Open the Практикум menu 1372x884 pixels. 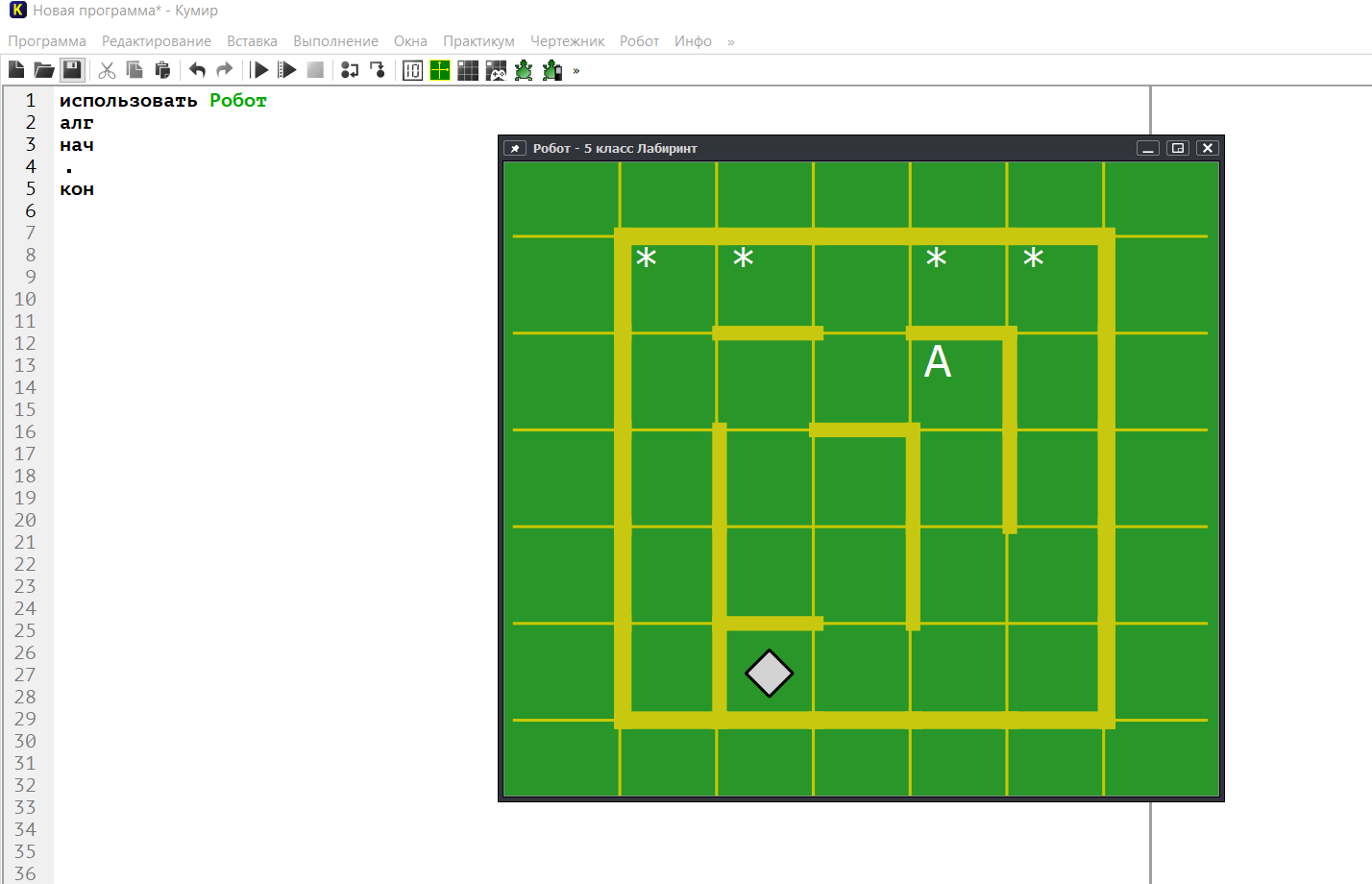tap(478, 41)
